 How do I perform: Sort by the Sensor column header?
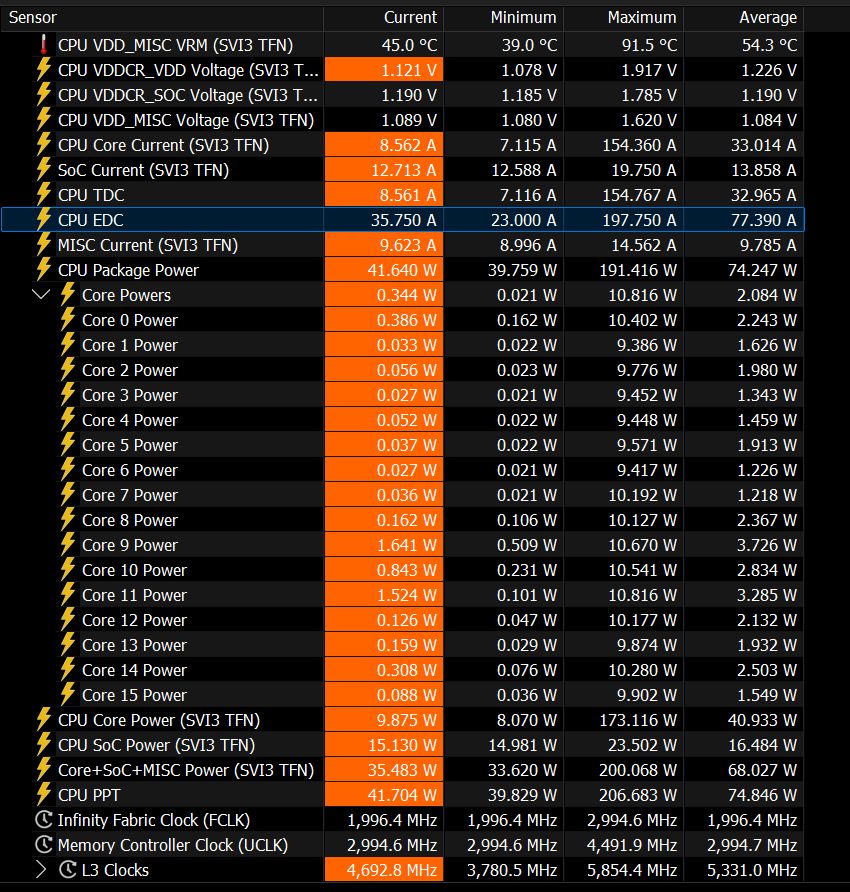pyautogui.click(x=34, y=17)
